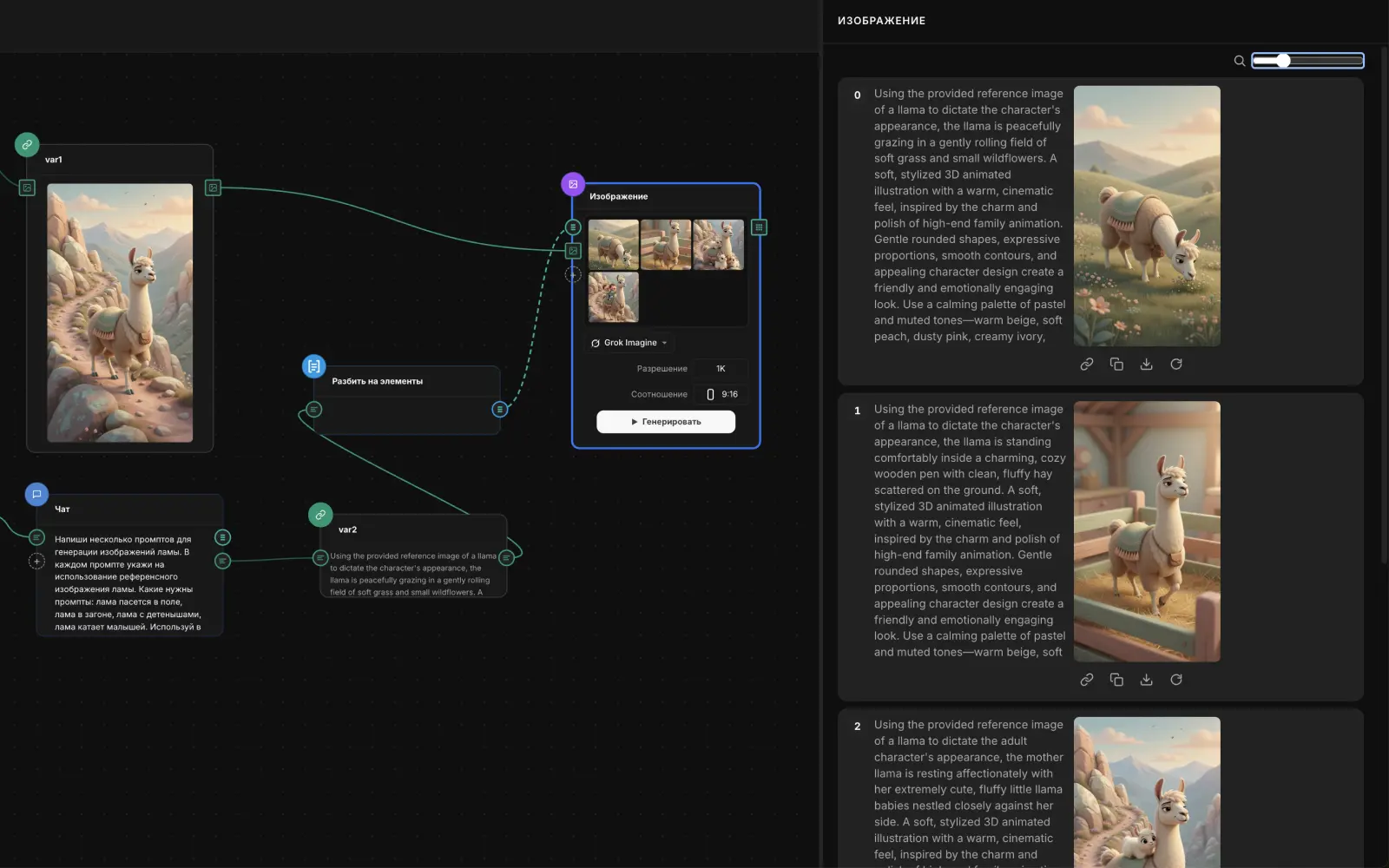Viewport: 1389px width, 868px height.
Task: Adjust the thumbnail size slider in ИЗОБРАЖЕНИЕ panel
Action: click(1307, 61)
